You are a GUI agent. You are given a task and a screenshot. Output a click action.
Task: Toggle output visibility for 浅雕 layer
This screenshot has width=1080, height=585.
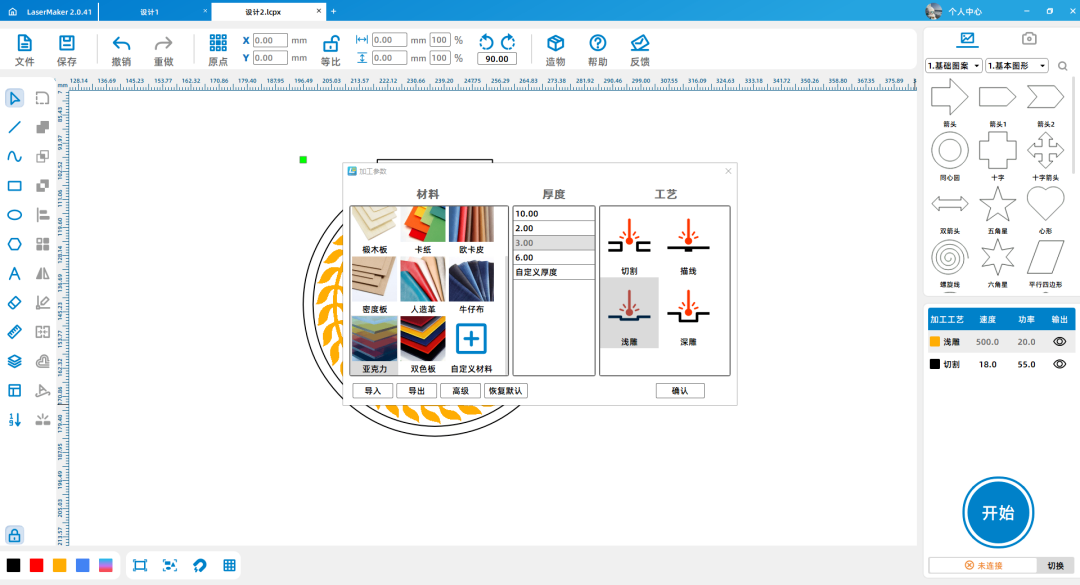pyautogui.click(x=1059, y=342)
